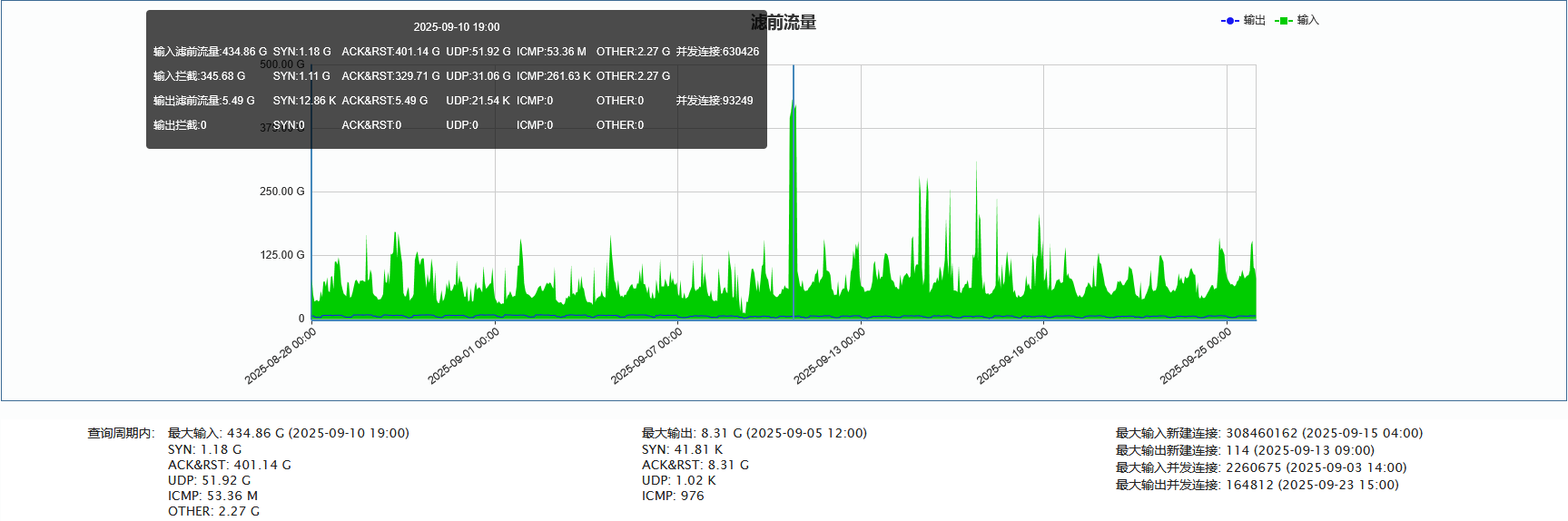1568x521 pixels.
Task: Click the 最大输出 8.31 G summary line
Action: point(754,433)
